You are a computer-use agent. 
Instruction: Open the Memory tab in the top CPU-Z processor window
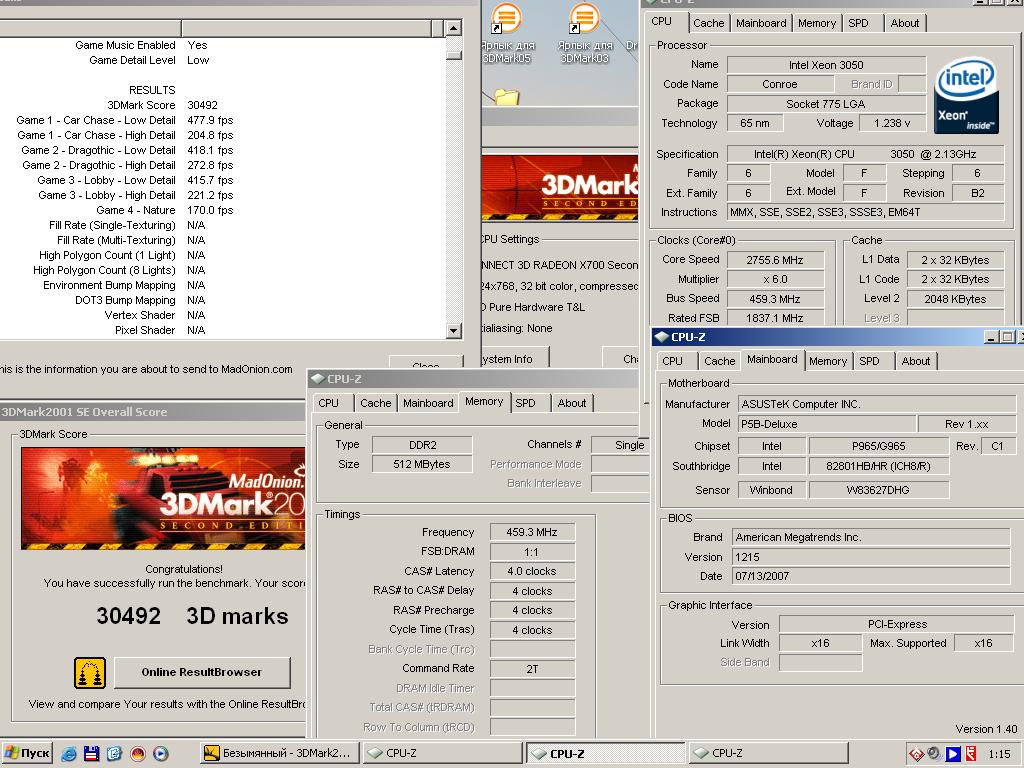[816, 23]
